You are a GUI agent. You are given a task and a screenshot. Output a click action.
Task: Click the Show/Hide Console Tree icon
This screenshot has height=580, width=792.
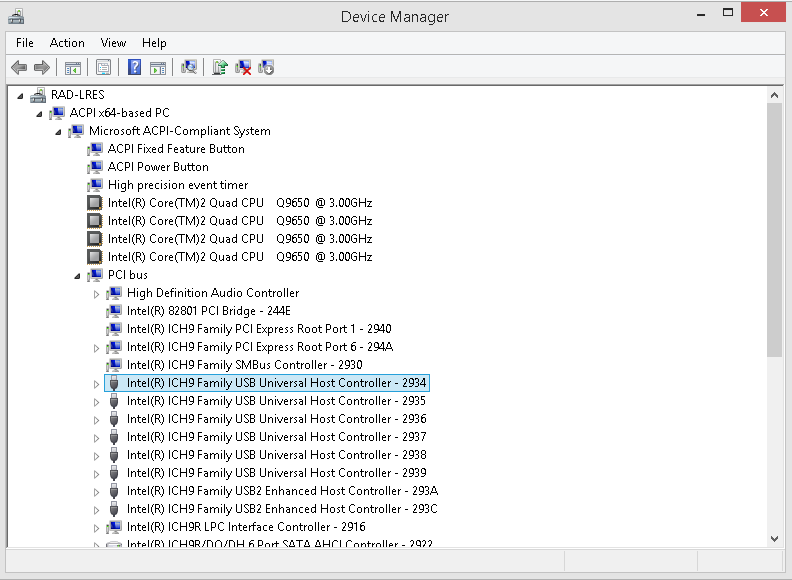[72, 67]
